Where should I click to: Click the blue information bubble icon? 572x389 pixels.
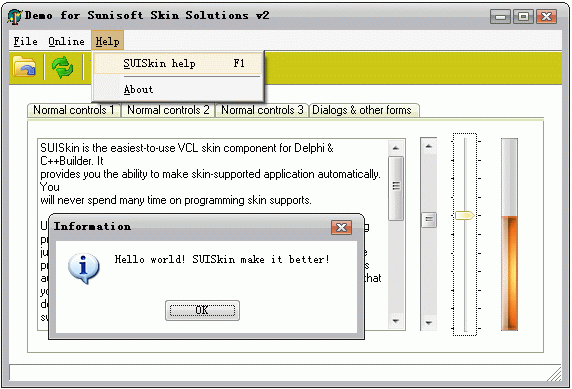pyautogui.click(x=84, y=269)
